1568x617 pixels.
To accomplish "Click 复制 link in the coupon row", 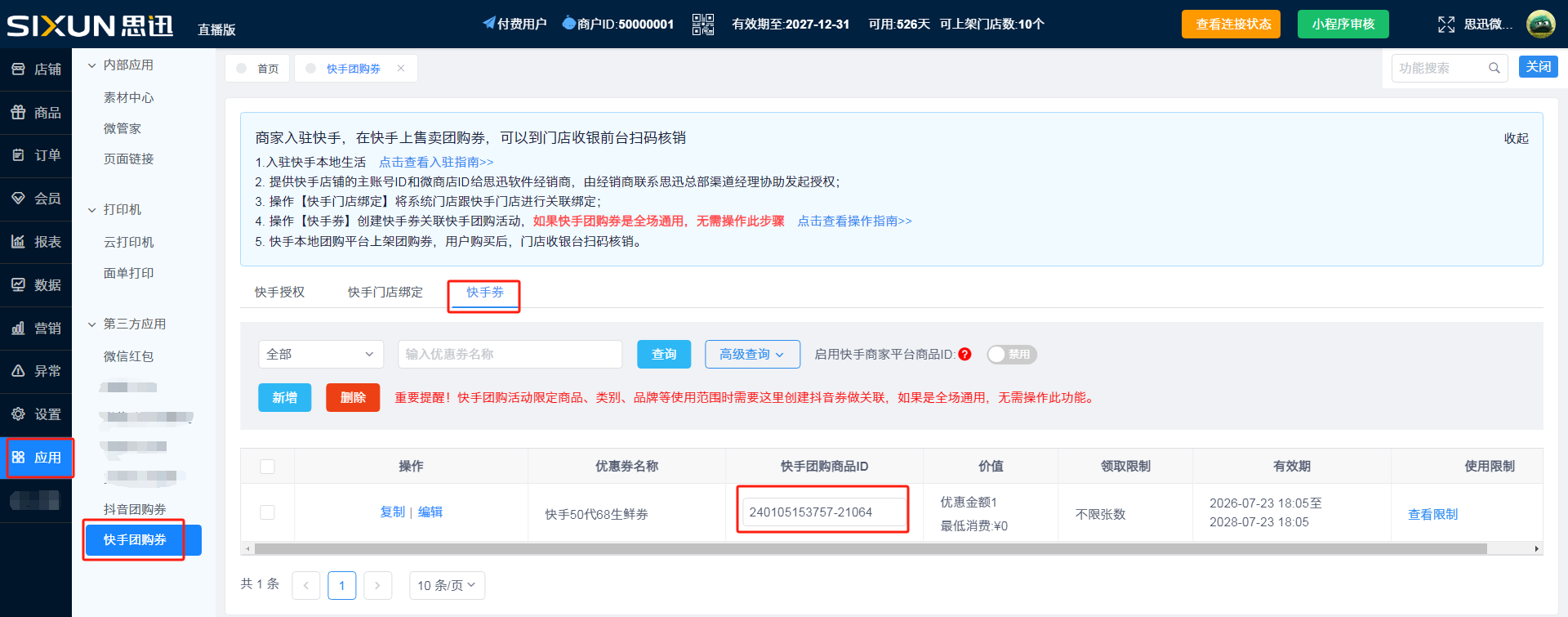I will click(x=392, y=512).
